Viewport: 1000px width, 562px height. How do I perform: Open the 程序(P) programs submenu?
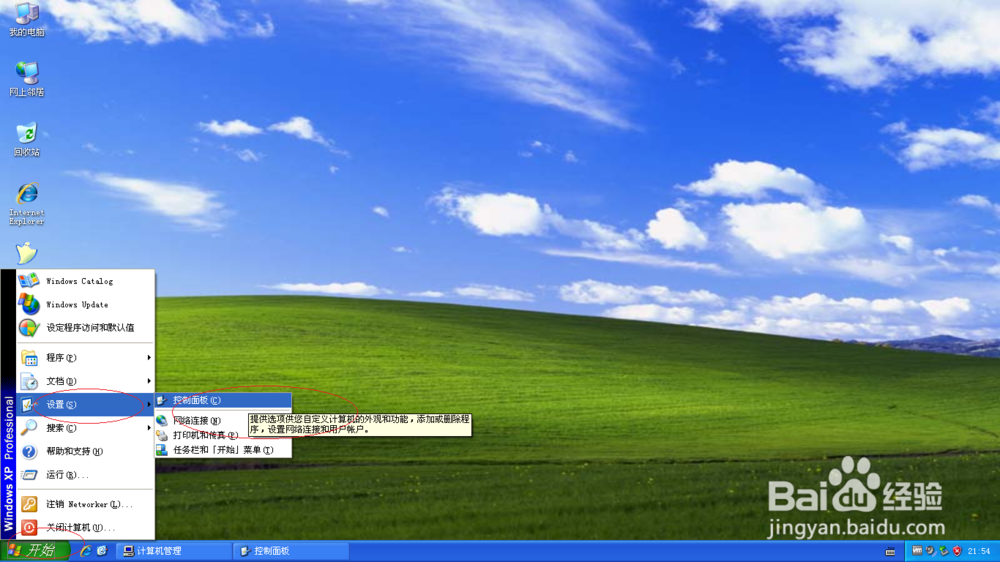[x=85, y=357]
